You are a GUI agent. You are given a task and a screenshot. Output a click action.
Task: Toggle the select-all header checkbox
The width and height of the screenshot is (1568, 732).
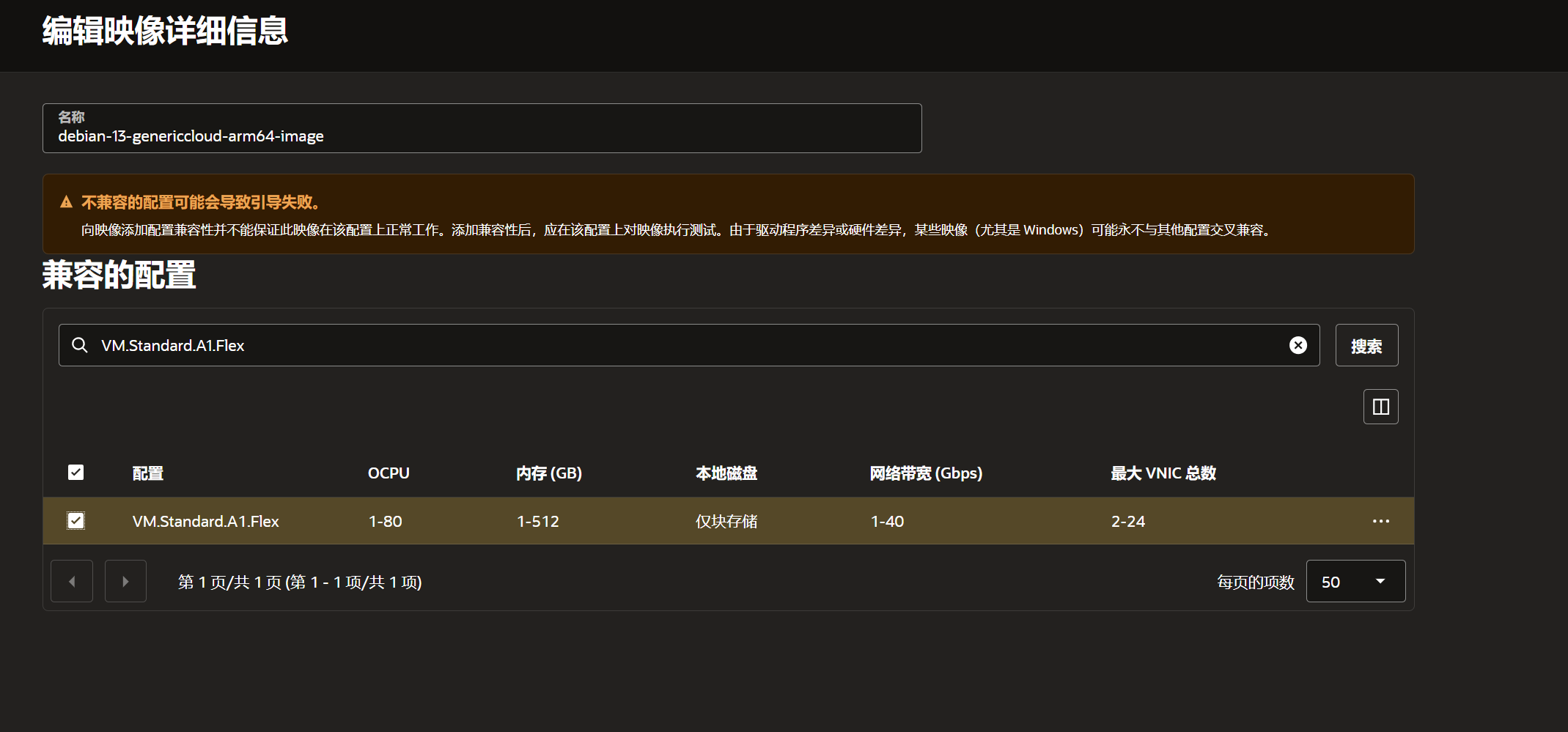76,473
